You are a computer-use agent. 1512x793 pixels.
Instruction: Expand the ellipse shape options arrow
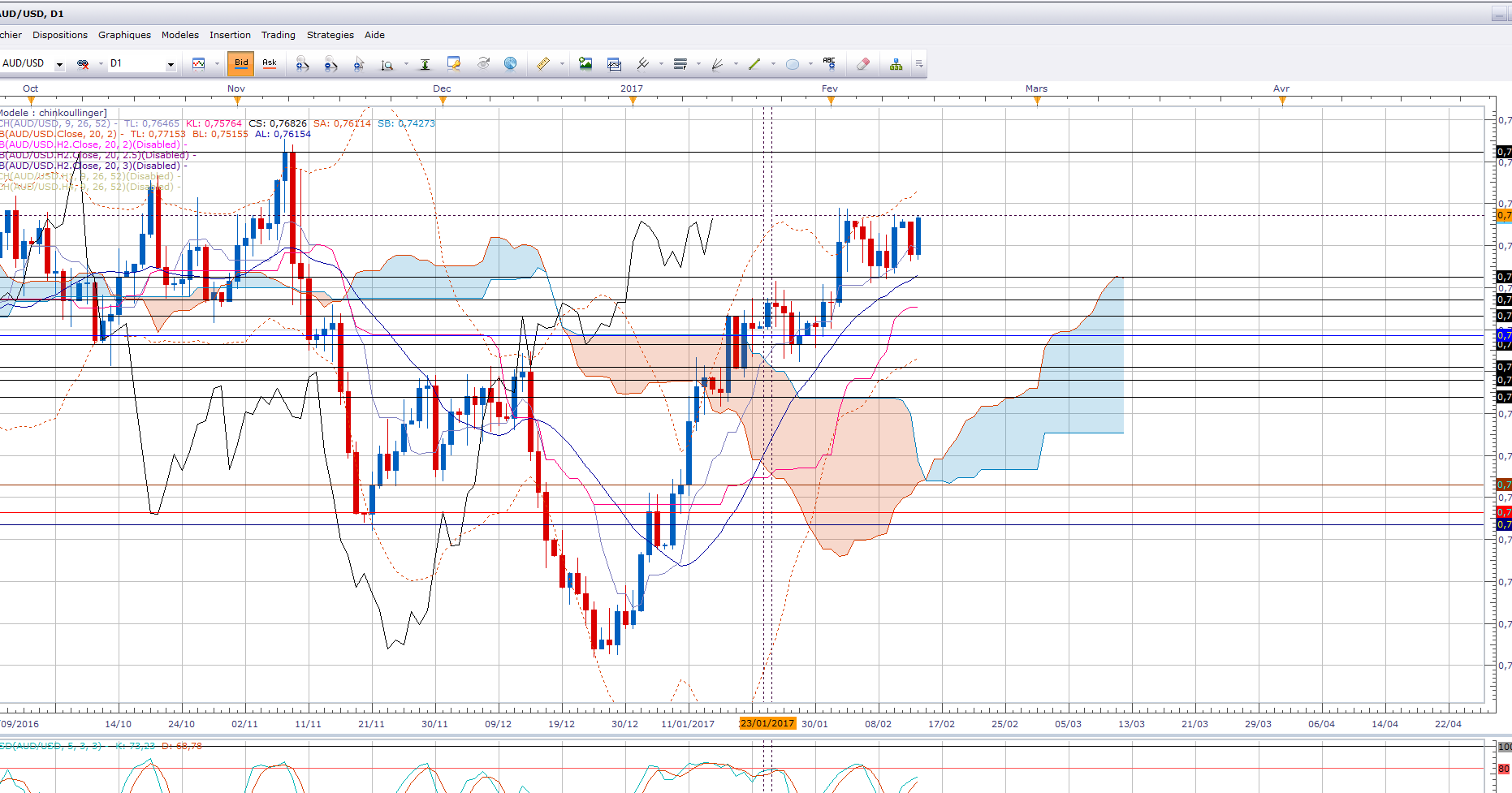810,63
